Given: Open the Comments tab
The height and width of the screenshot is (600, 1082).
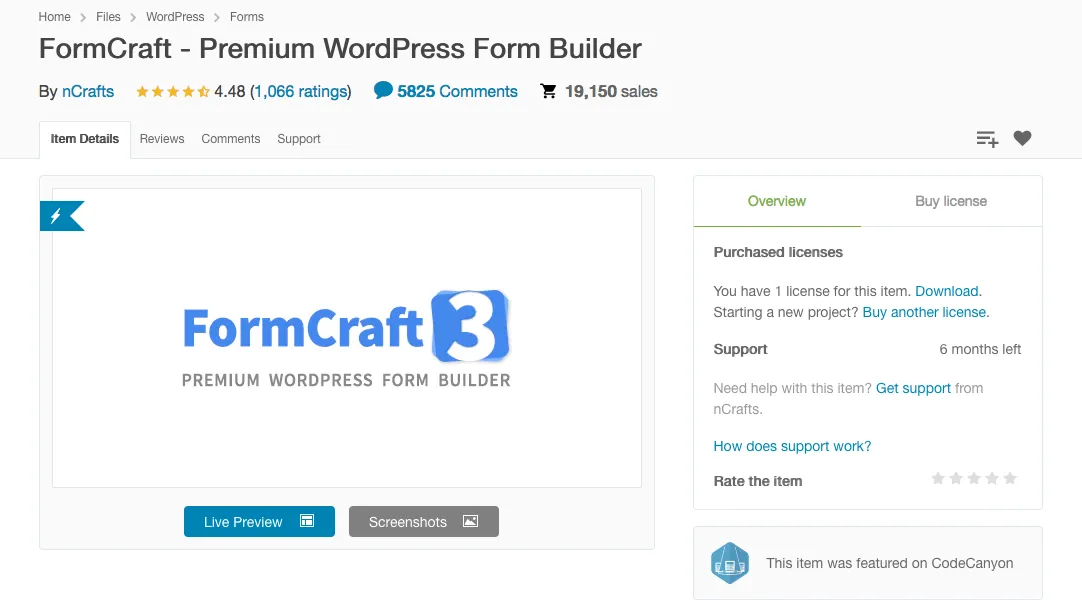Looking at the screenshot, I should click(x=230, y=139).
